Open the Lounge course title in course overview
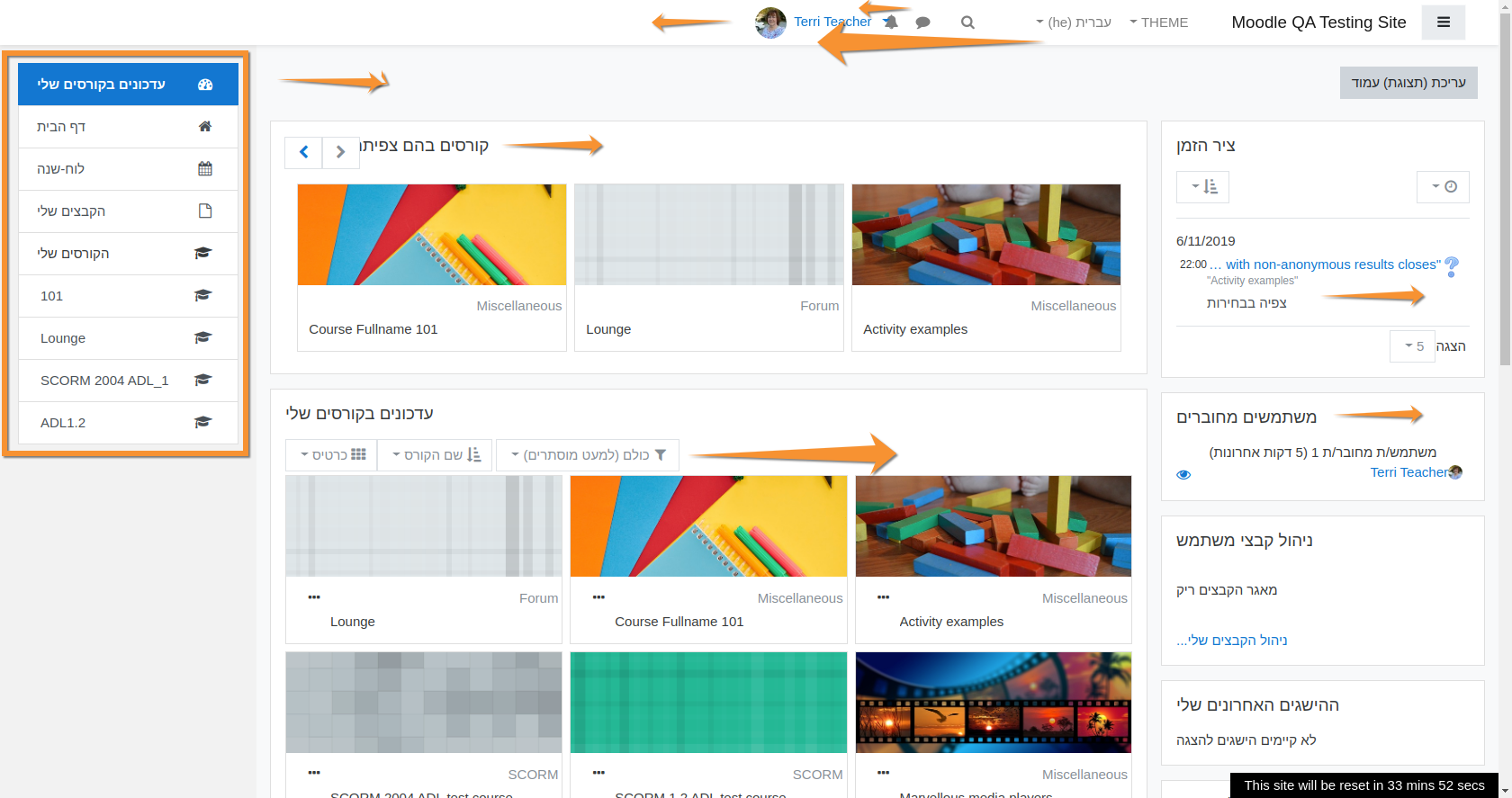The width and height of the screenshot is (1512, 798). coord(353,622)
